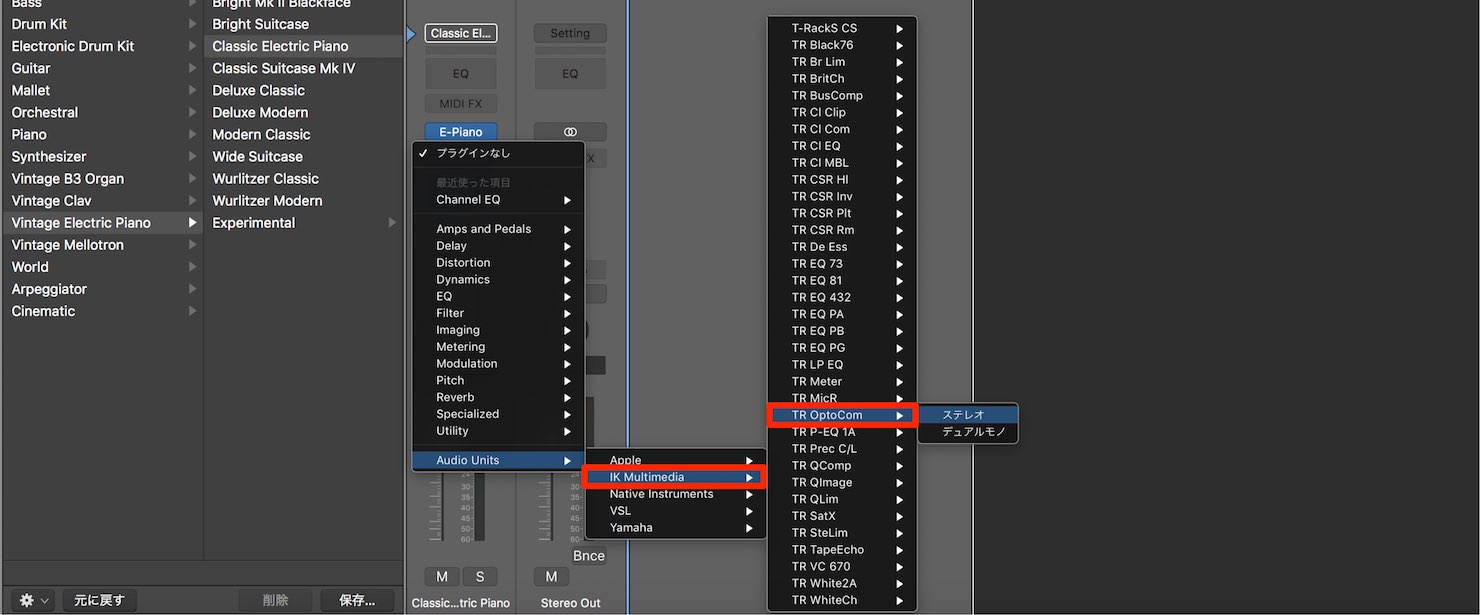Expand the Metering plug-in category
The image size is (1480, 615).
498,347
